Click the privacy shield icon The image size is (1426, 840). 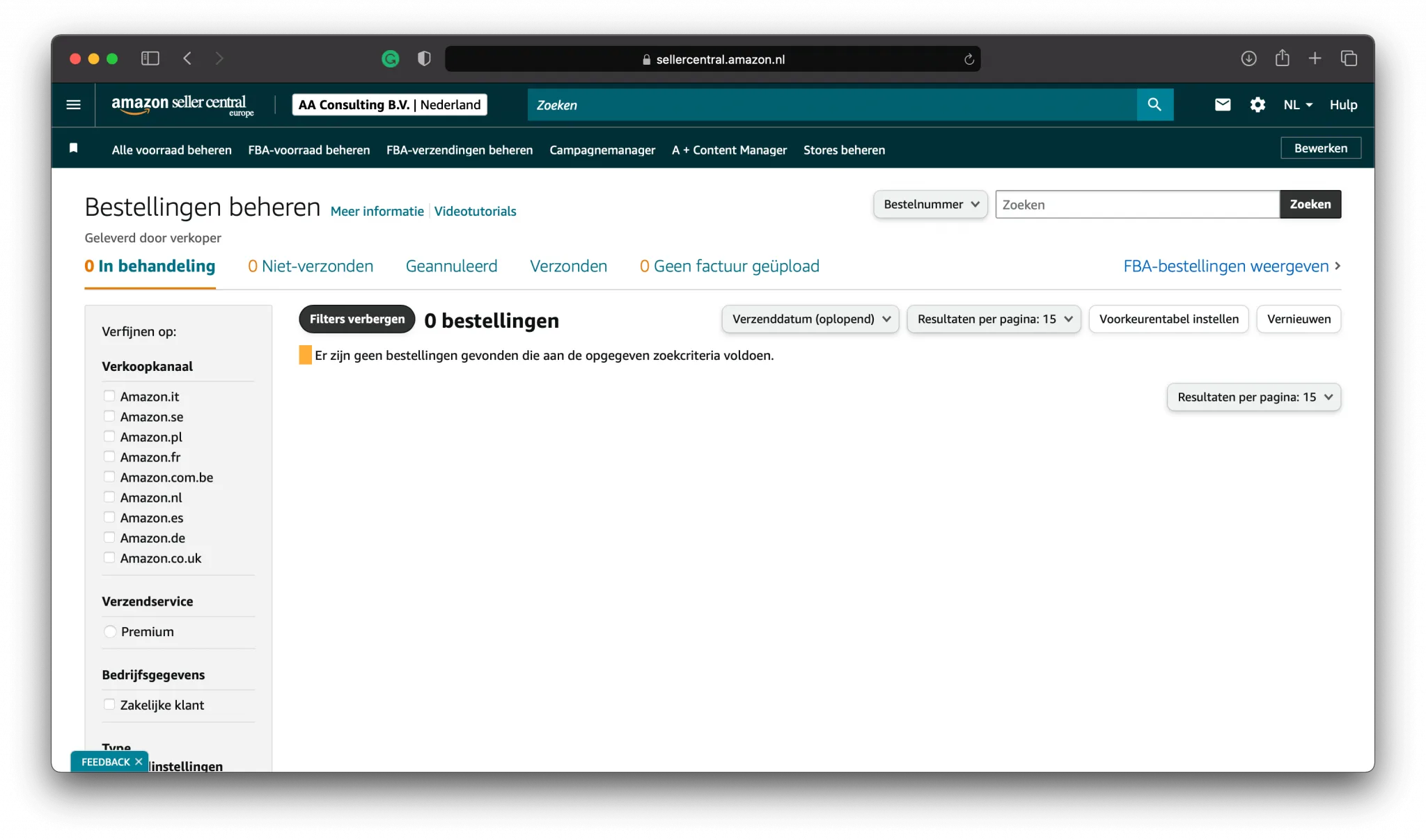[424, 59]
